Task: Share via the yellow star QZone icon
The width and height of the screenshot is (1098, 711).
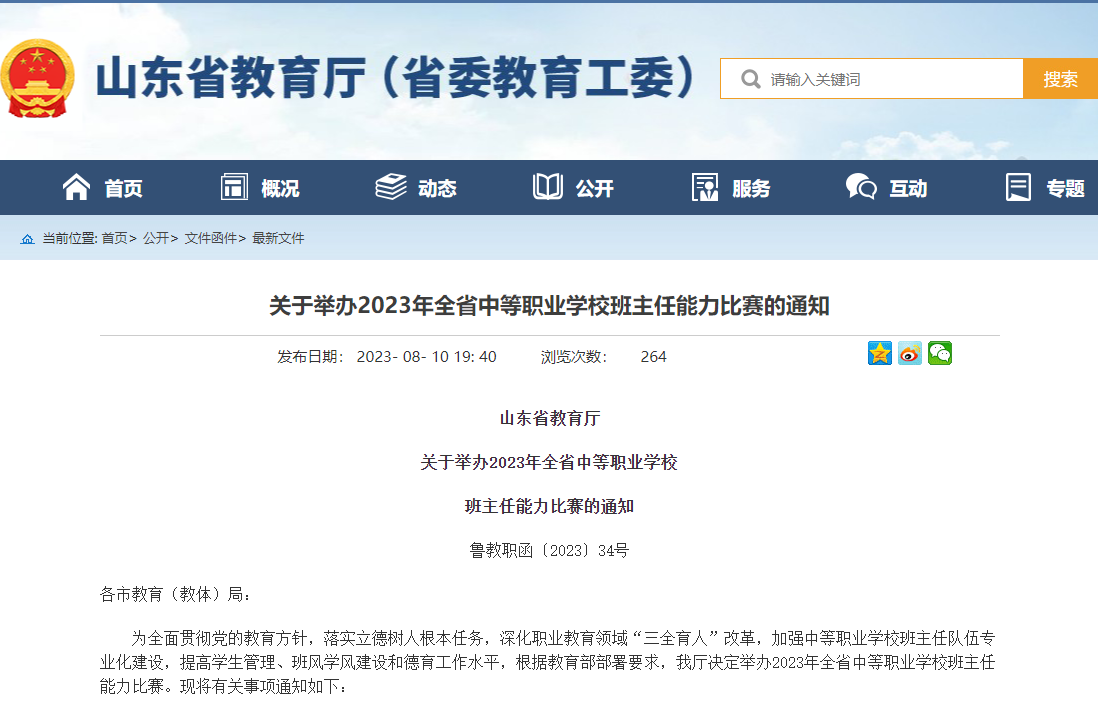Action: [x=880, y=353]
